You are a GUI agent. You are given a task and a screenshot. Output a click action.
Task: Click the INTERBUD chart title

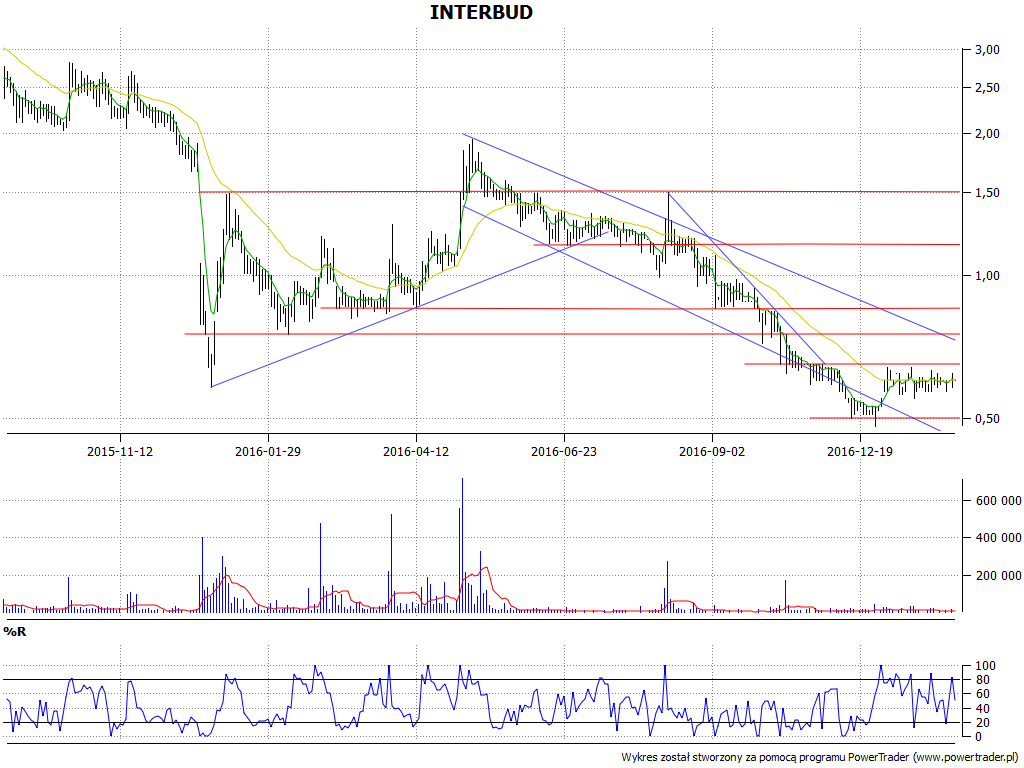click(481, 12)
